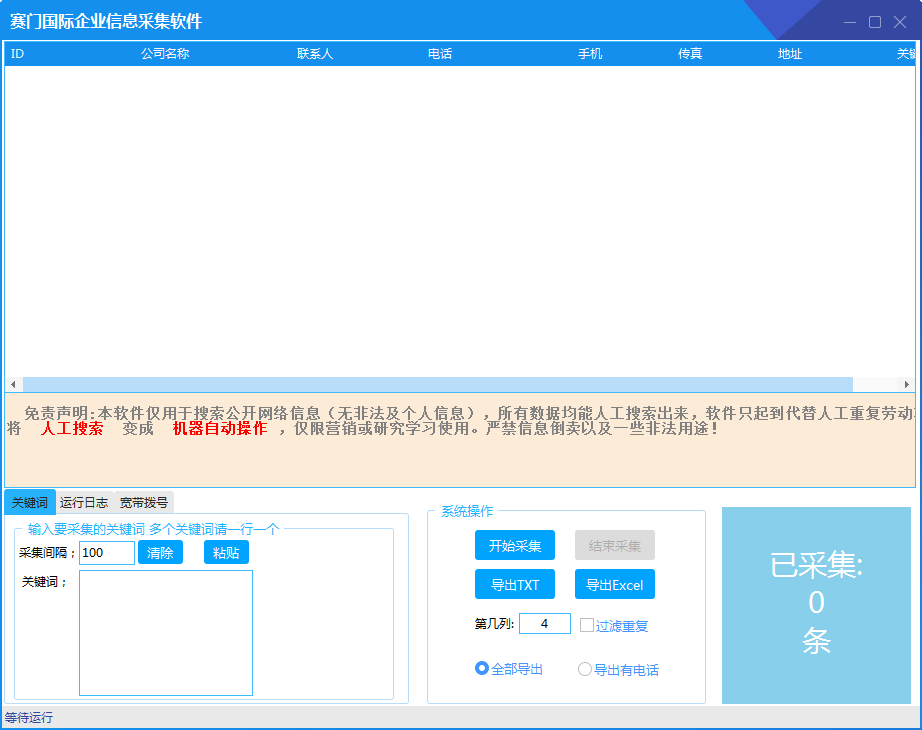Screen dimensions: 922x730
Task: Click the horizontal scrollbar right arrow
Action: tap(907, 384)
